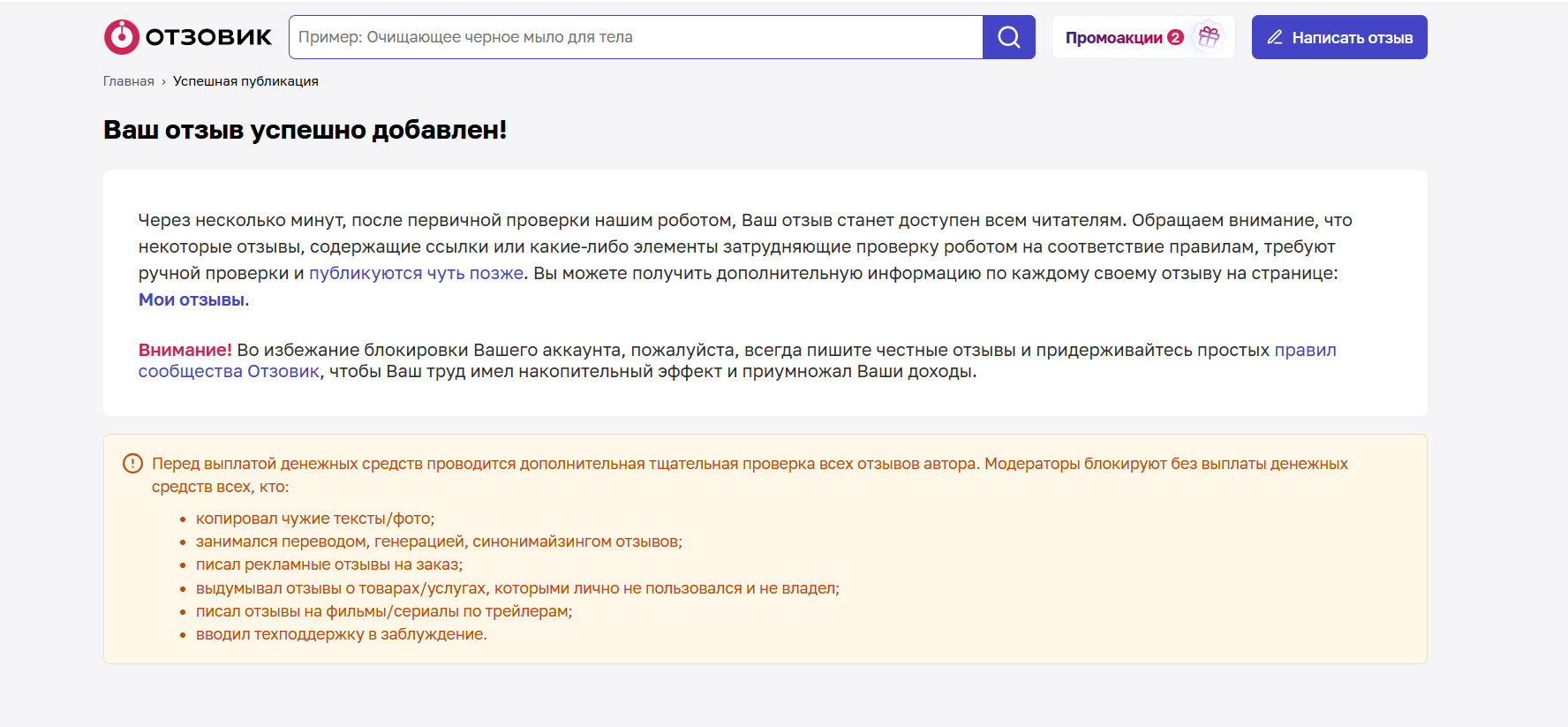Click bullet вводил техподдержку в заблуждение
The image size is (1568, 727).
(342, 634)
